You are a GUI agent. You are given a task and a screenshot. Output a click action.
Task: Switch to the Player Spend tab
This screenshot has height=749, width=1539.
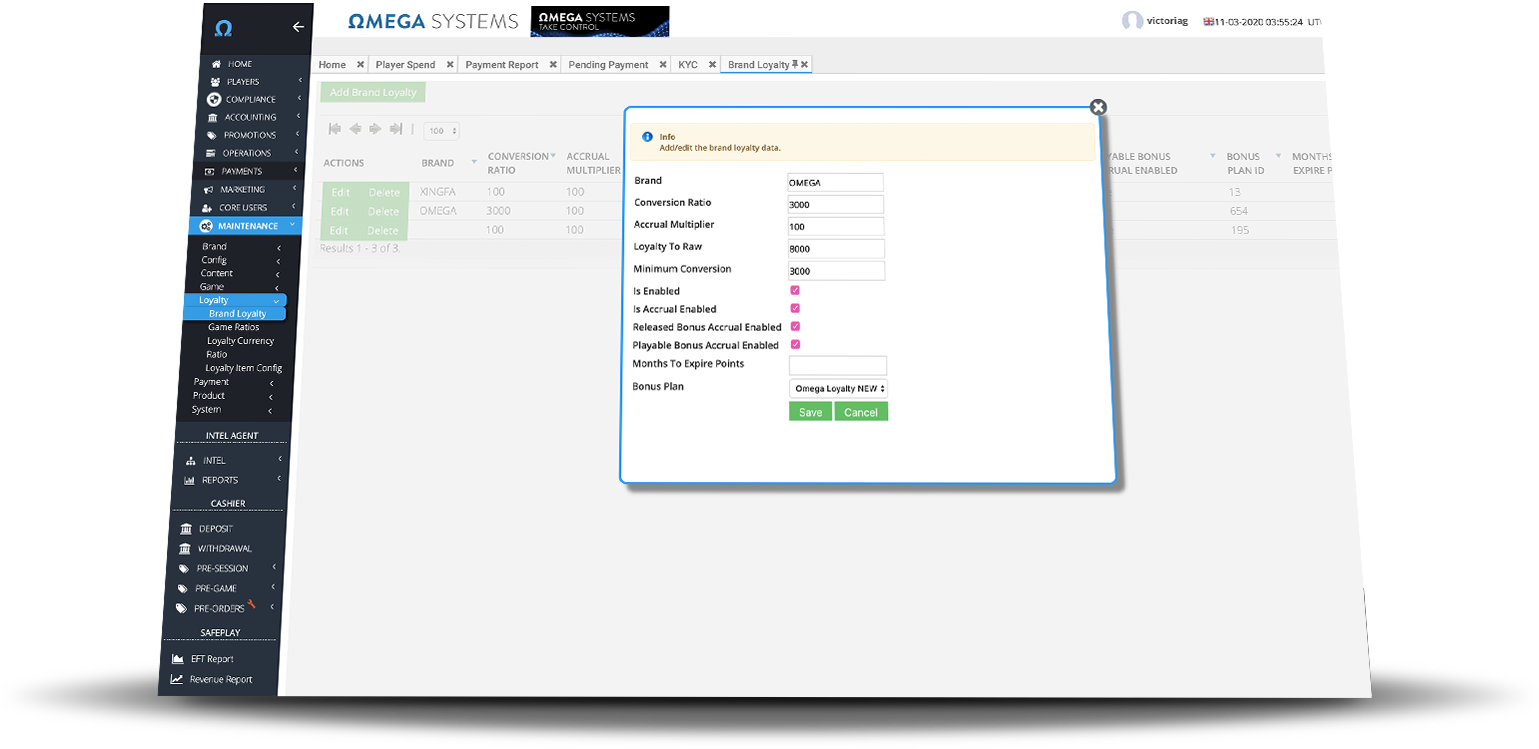pos(405,64)
